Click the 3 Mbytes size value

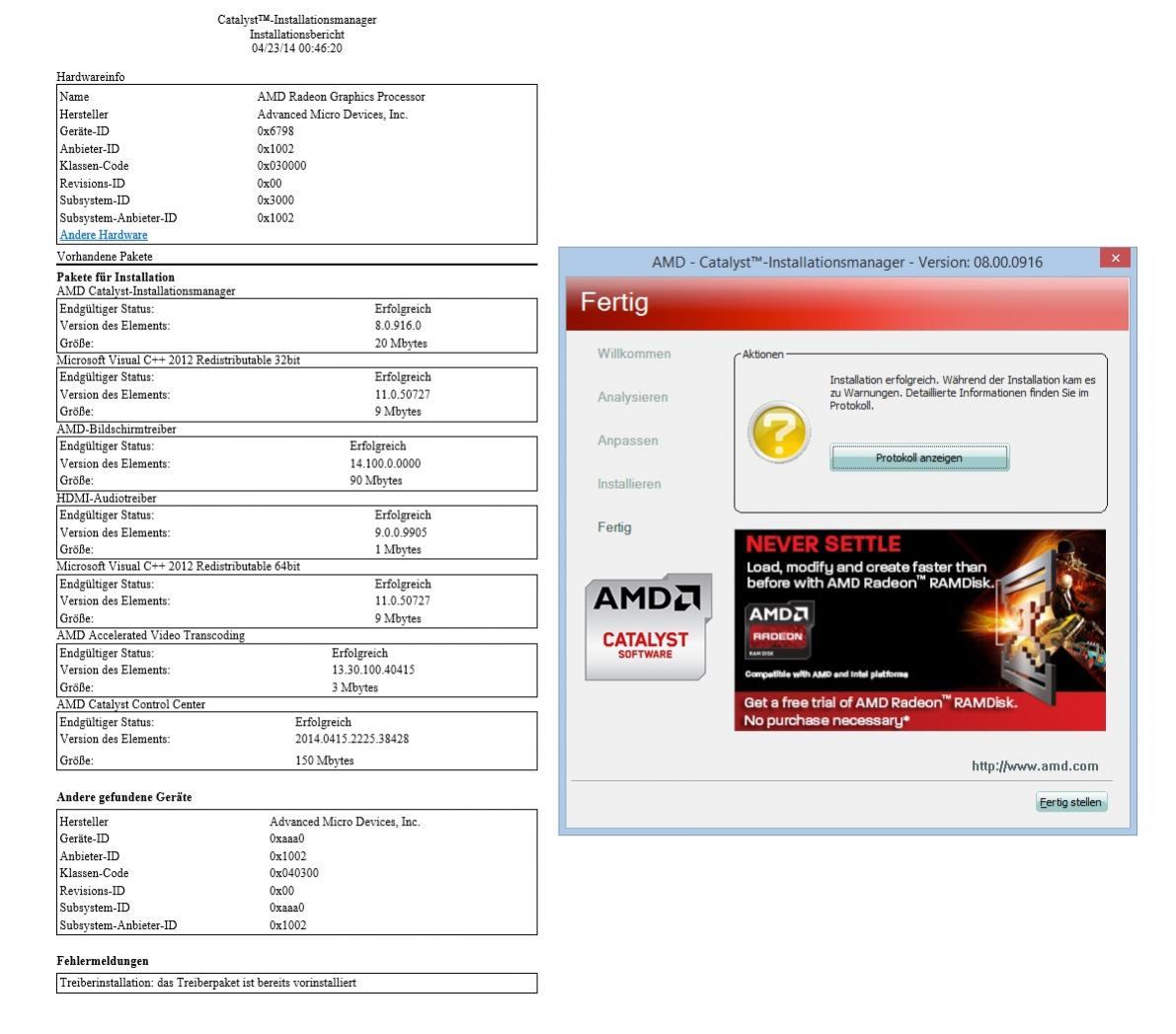[354, 687]
